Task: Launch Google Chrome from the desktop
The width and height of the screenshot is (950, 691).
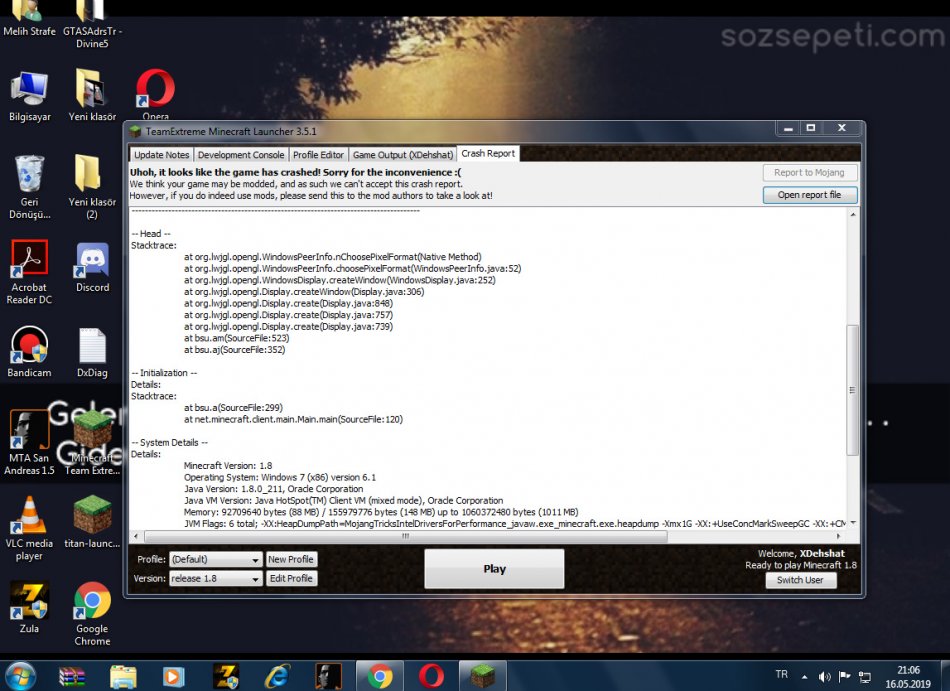Action: tap(92, 613)
